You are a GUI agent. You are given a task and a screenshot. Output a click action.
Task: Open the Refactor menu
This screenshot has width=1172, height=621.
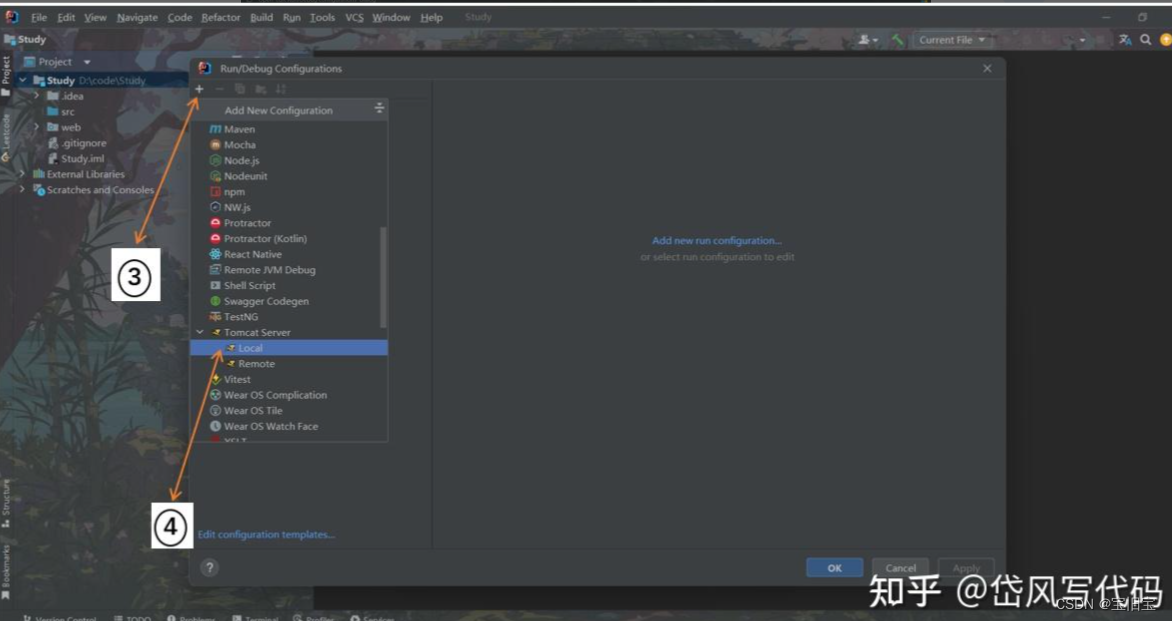tap(220, 17)
